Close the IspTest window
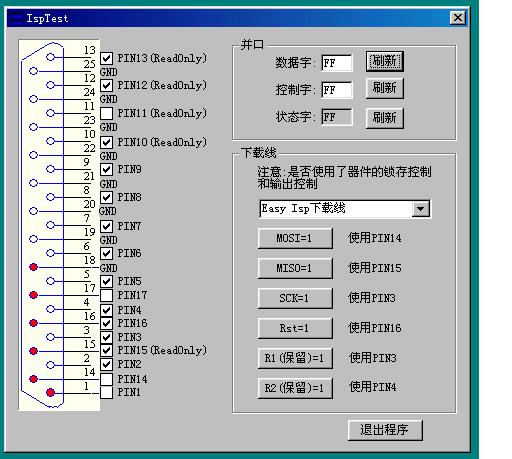 point(458,18)
